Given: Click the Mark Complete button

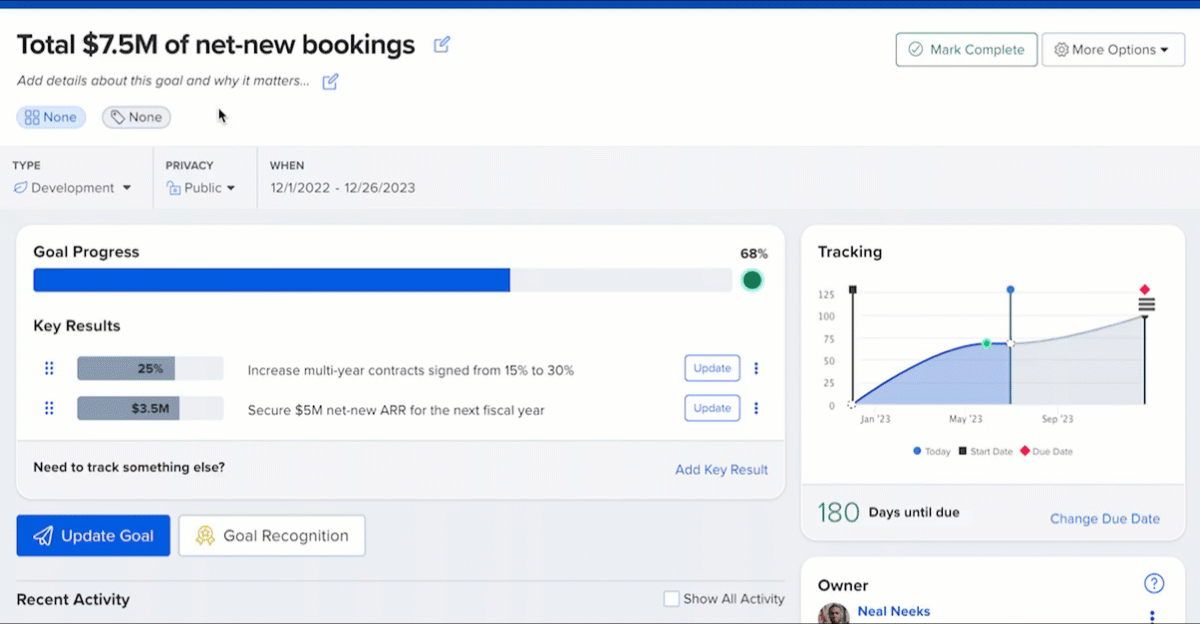Looking at the screenshot, I should pos(966,50).
